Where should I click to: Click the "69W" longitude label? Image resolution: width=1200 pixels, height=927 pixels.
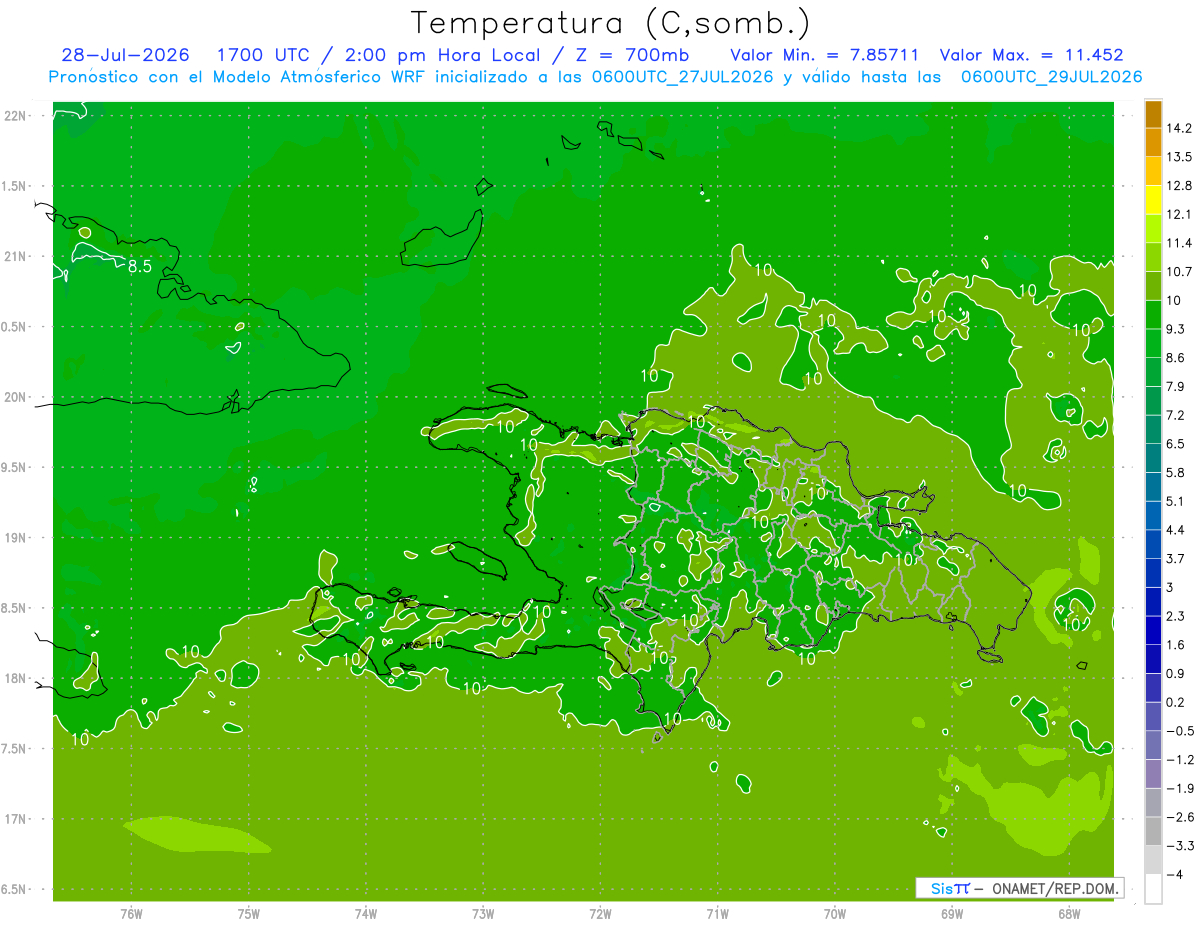[952, 913]
